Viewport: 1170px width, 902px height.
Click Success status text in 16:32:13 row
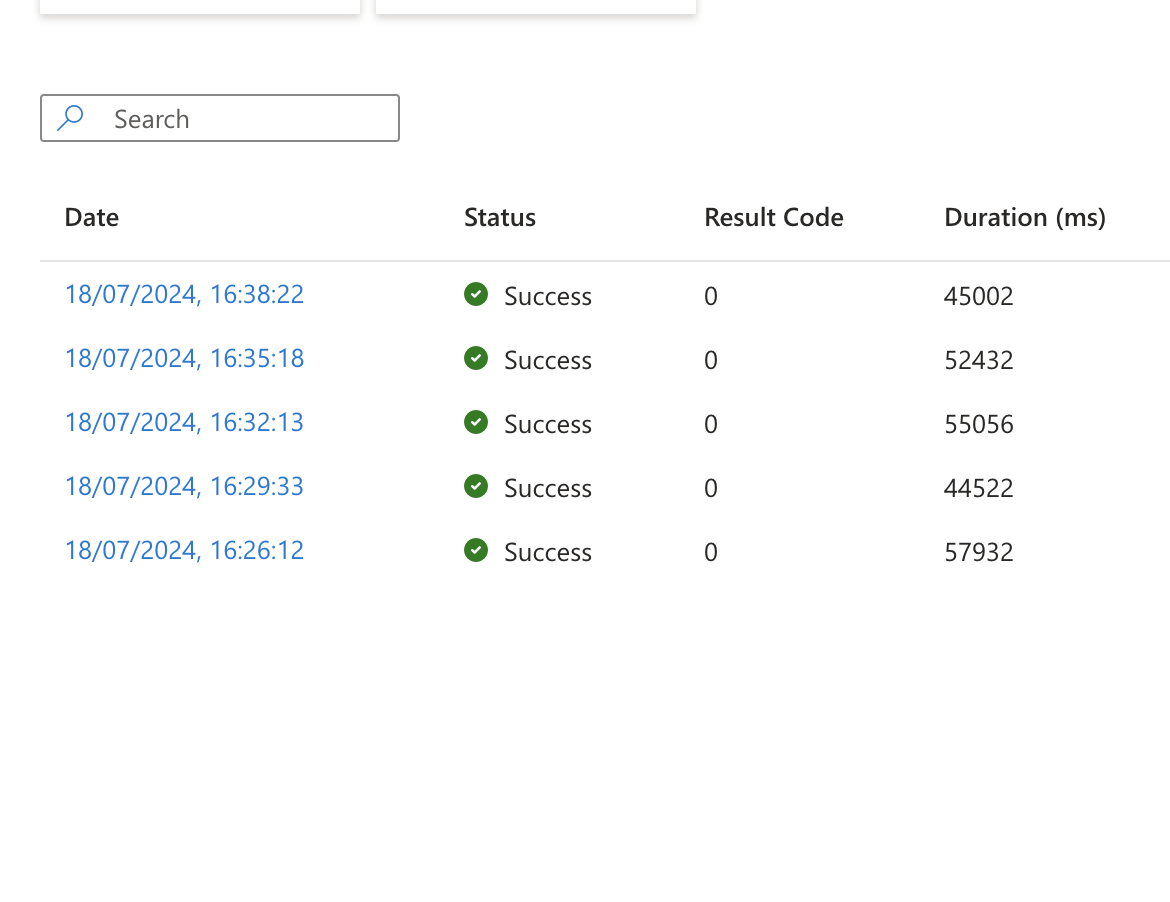coord(548,425)
